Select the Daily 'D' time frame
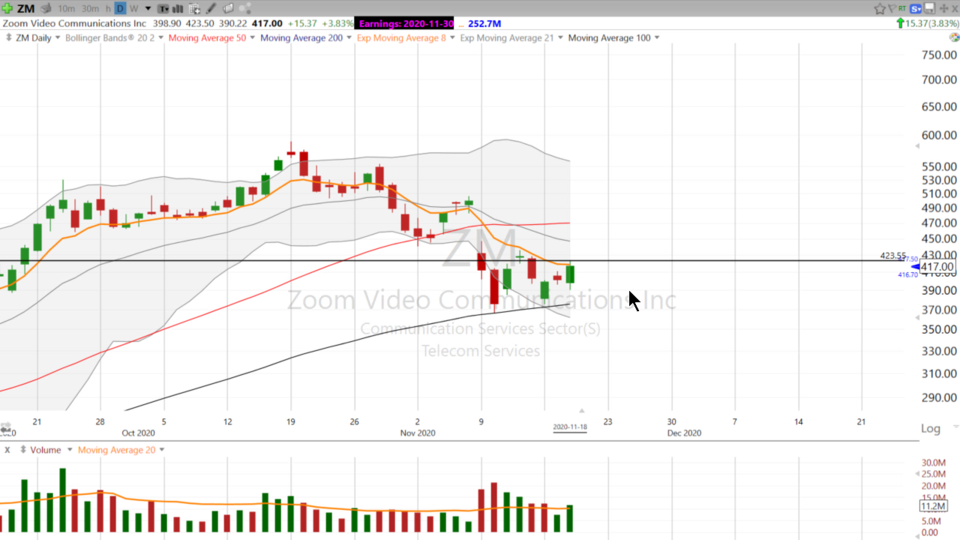The image size is (960, 540). [x=120, y=9]
